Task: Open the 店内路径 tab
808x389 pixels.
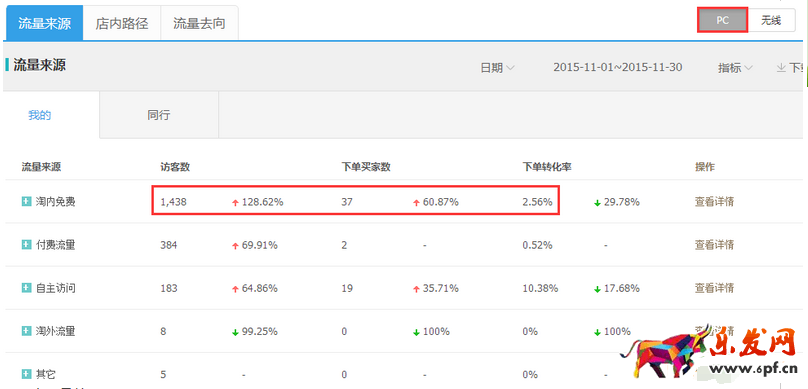Action: tap(122, 23)
